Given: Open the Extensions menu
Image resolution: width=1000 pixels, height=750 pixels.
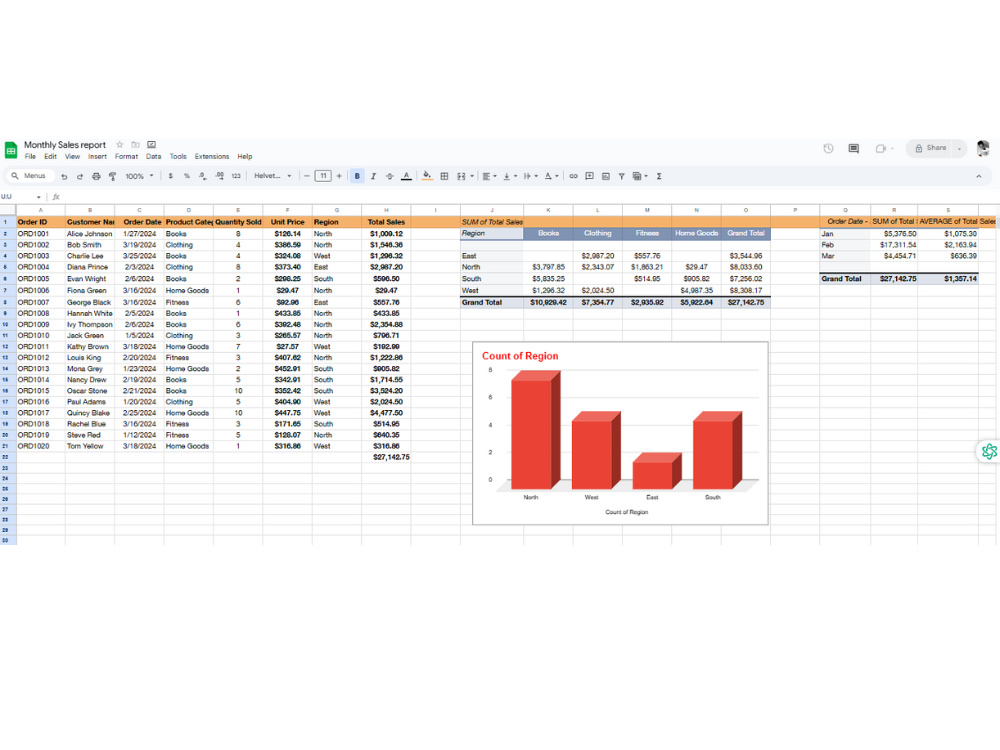Looking at the screenshot, I should click(212, 156).
